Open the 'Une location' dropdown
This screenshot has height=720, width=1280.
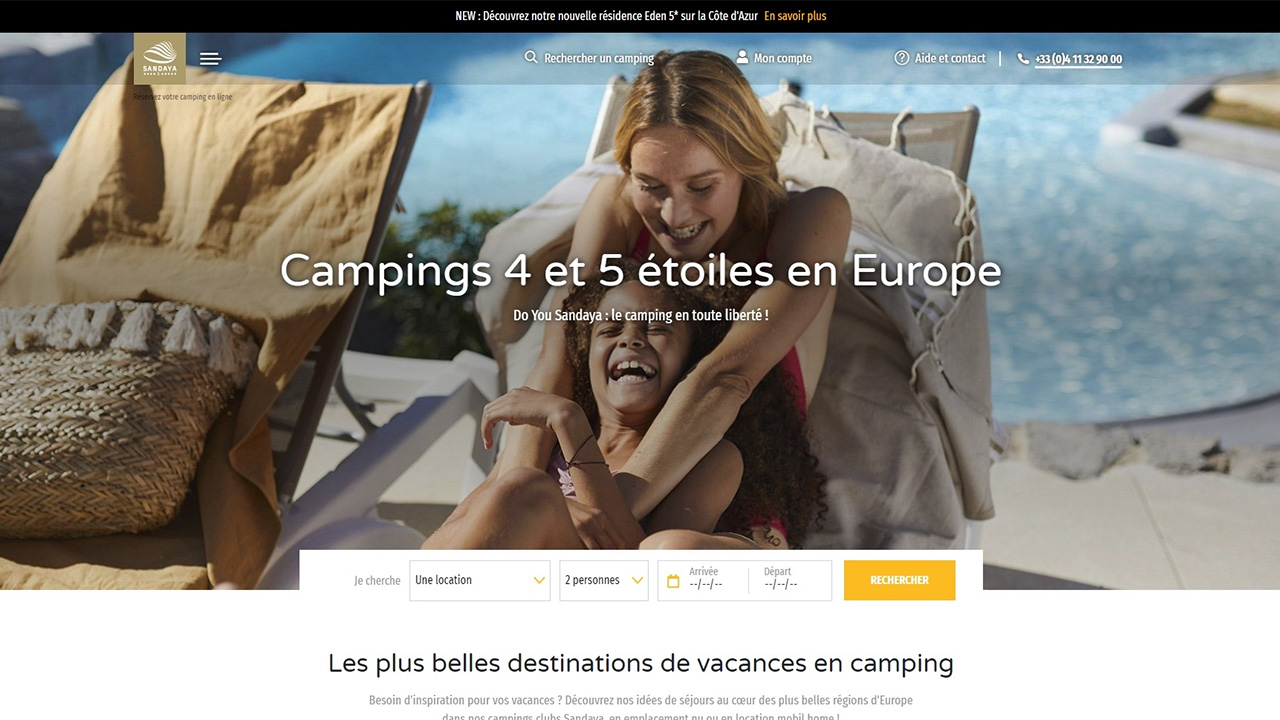coord(480,580)
